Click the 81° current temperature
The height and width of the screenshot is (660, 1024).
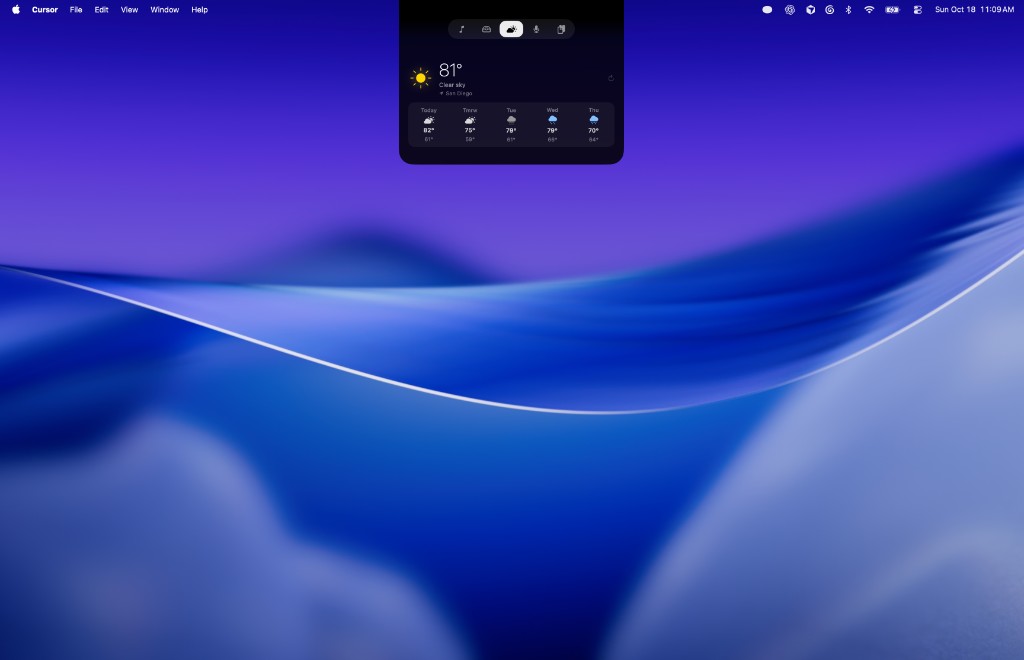point(451,70)
